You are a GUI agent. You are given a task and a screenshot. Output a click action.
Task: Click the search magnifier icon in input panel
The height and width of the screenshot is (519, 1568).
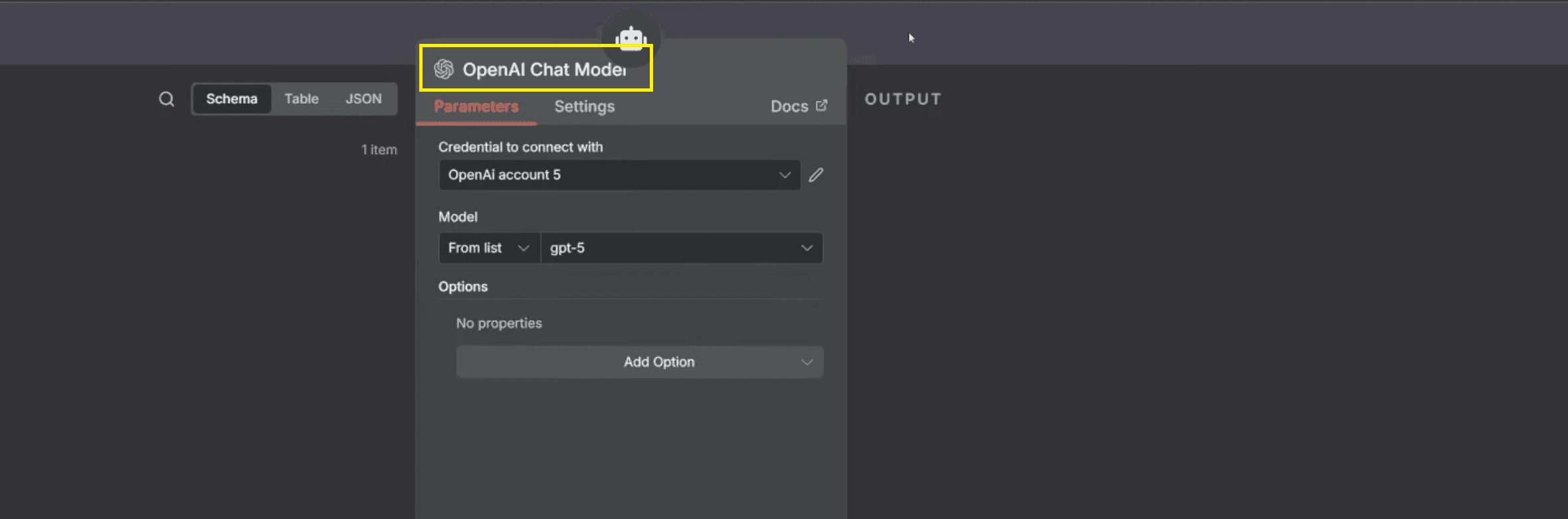point(166,99)
